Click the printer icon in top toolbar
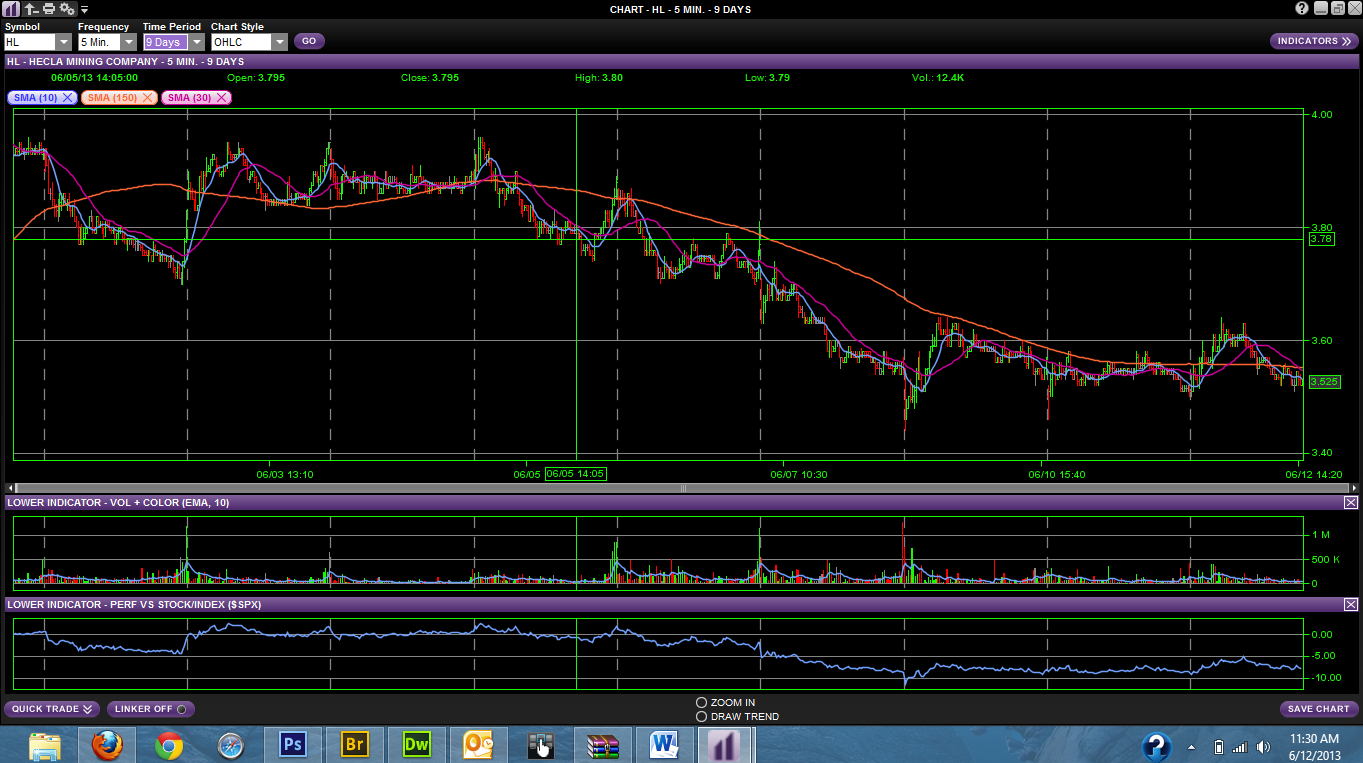 [48, 8]
